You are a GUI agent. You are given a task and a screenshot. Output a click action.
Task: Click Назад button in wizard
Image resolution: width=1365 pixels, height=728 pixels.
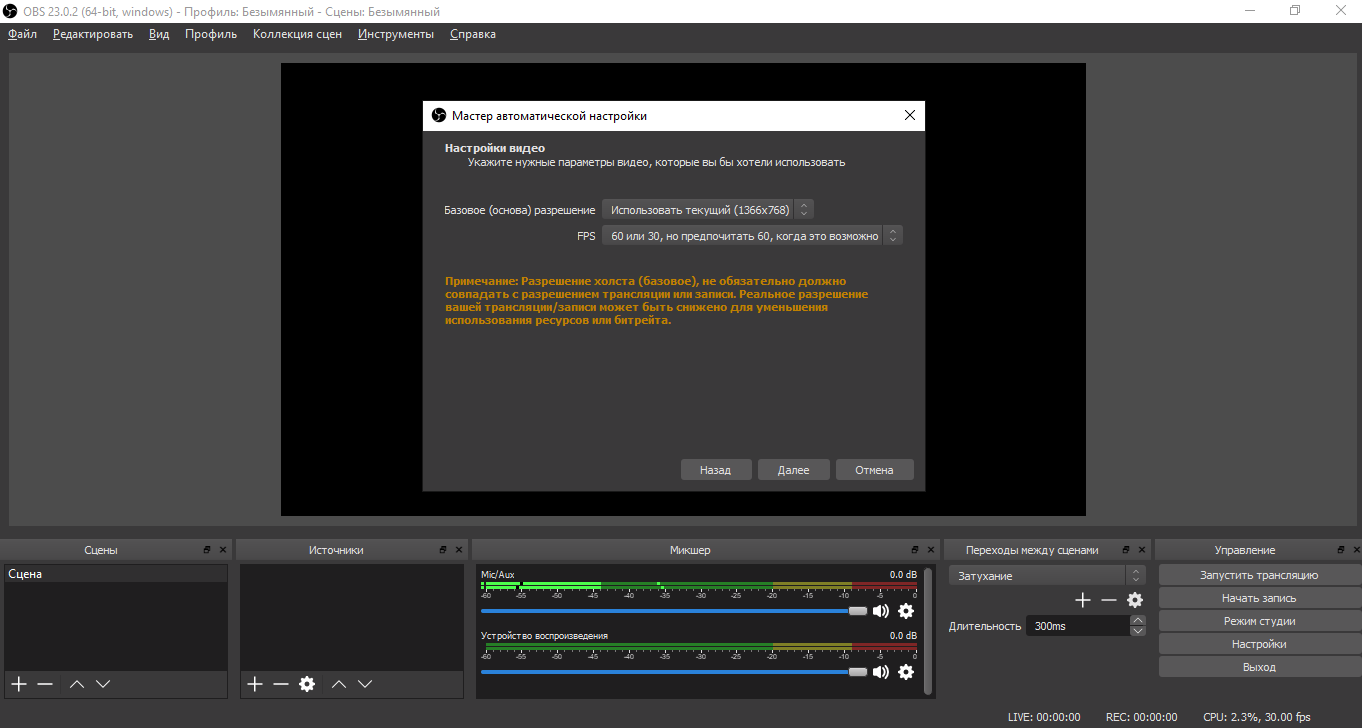(x=716, y=470)
